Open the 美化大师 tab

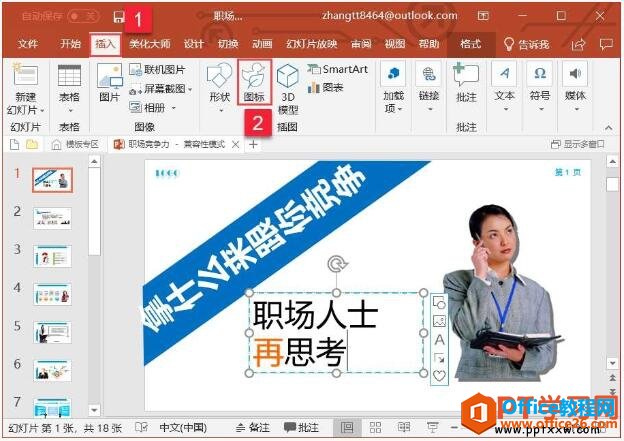pyautogui.click(x=150, y=44)
